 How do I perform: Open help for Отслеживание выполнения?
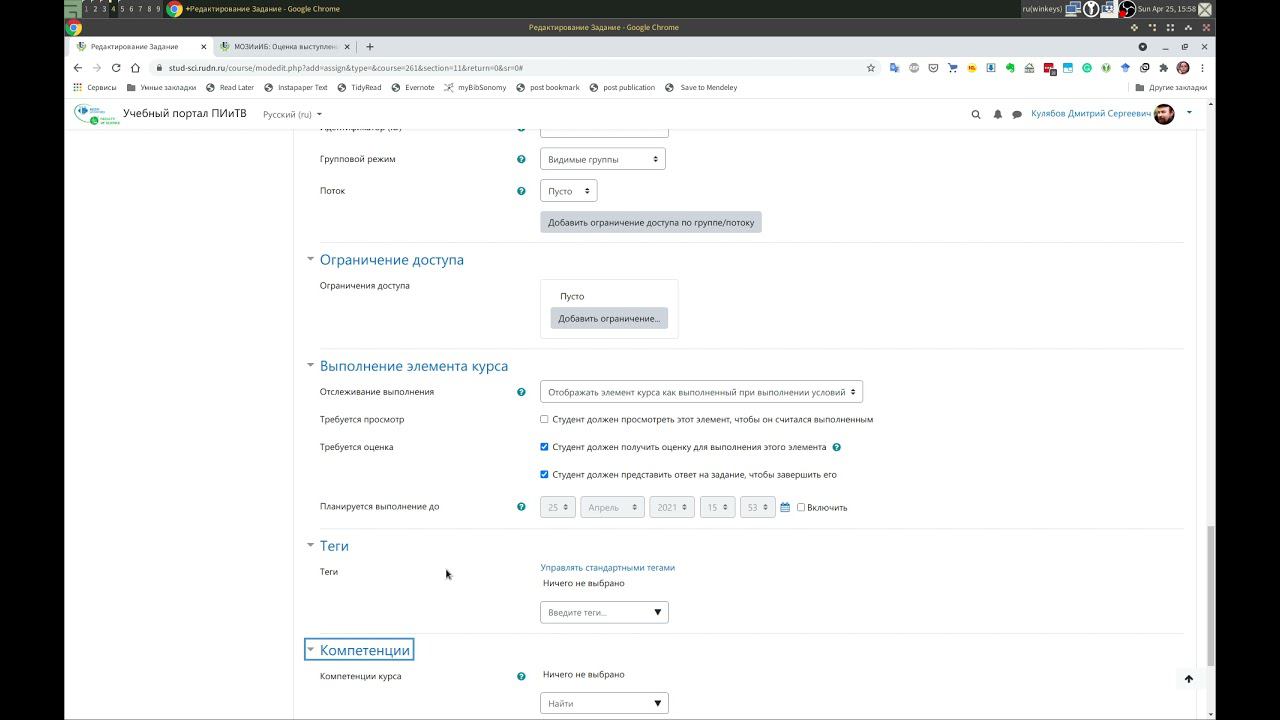pyautogui.click(x=521, y=392)
